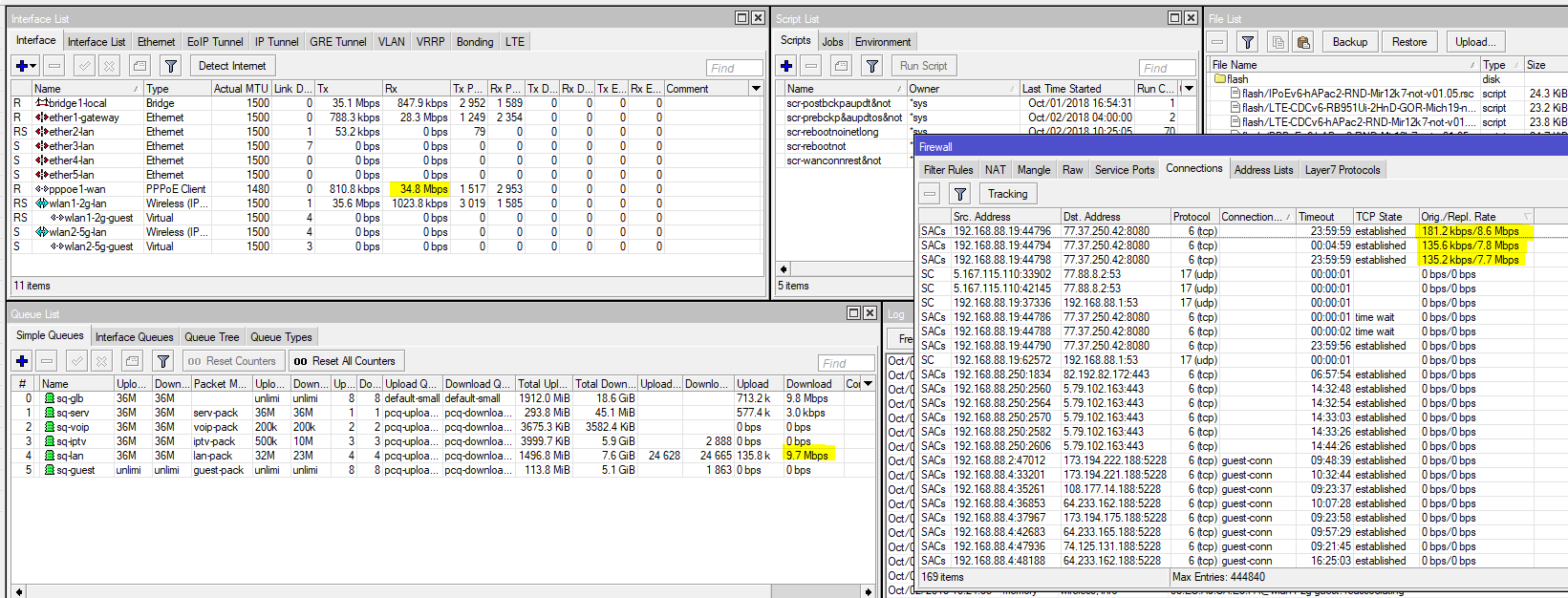Switch to the NAT tab in Firewall
The image size is (1568, 598).
(995, 170)
